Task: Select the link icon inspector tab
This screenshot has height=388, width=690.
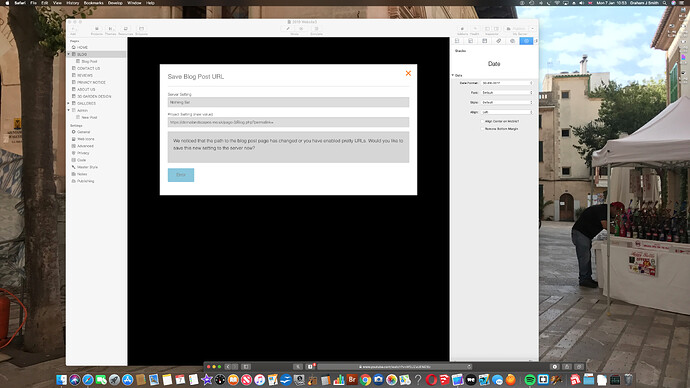Action: pyautogui.click(x=499, y=41)
